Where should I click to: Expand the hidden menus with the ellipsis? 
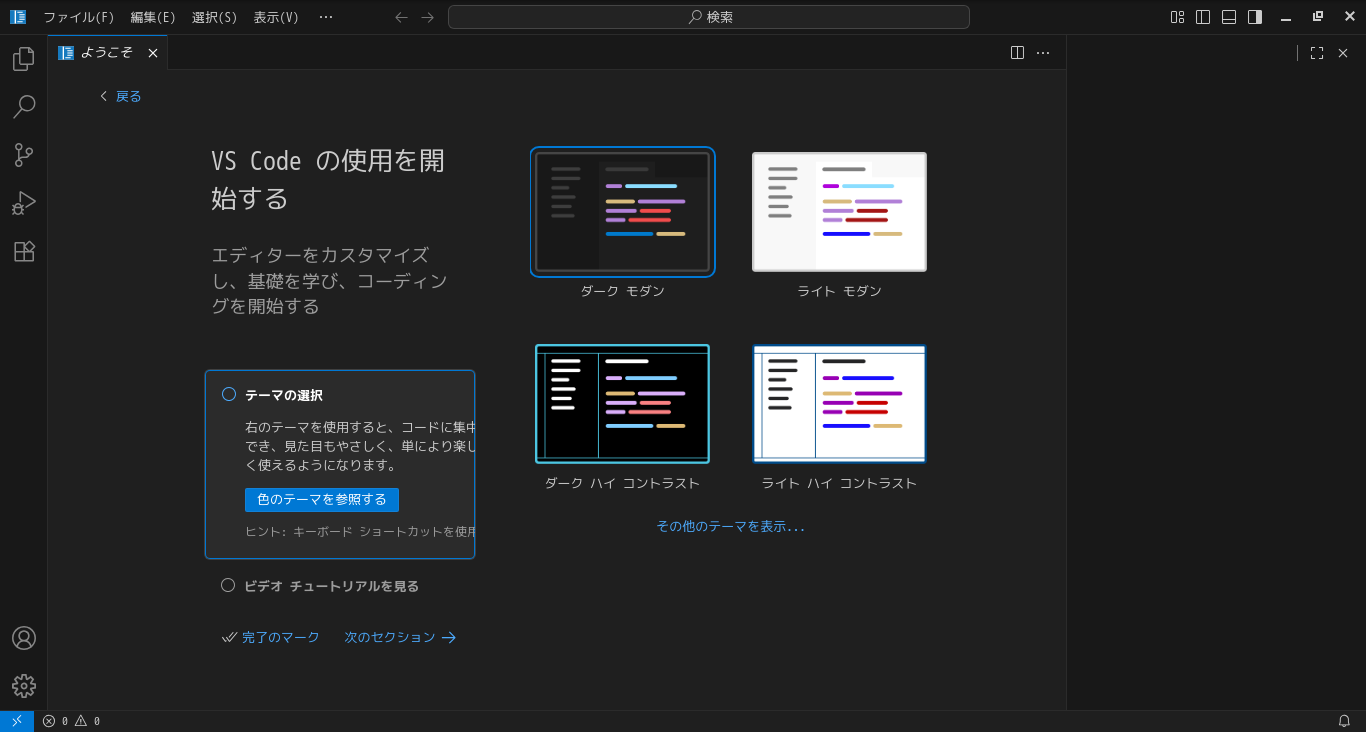[x=326, y=17]
